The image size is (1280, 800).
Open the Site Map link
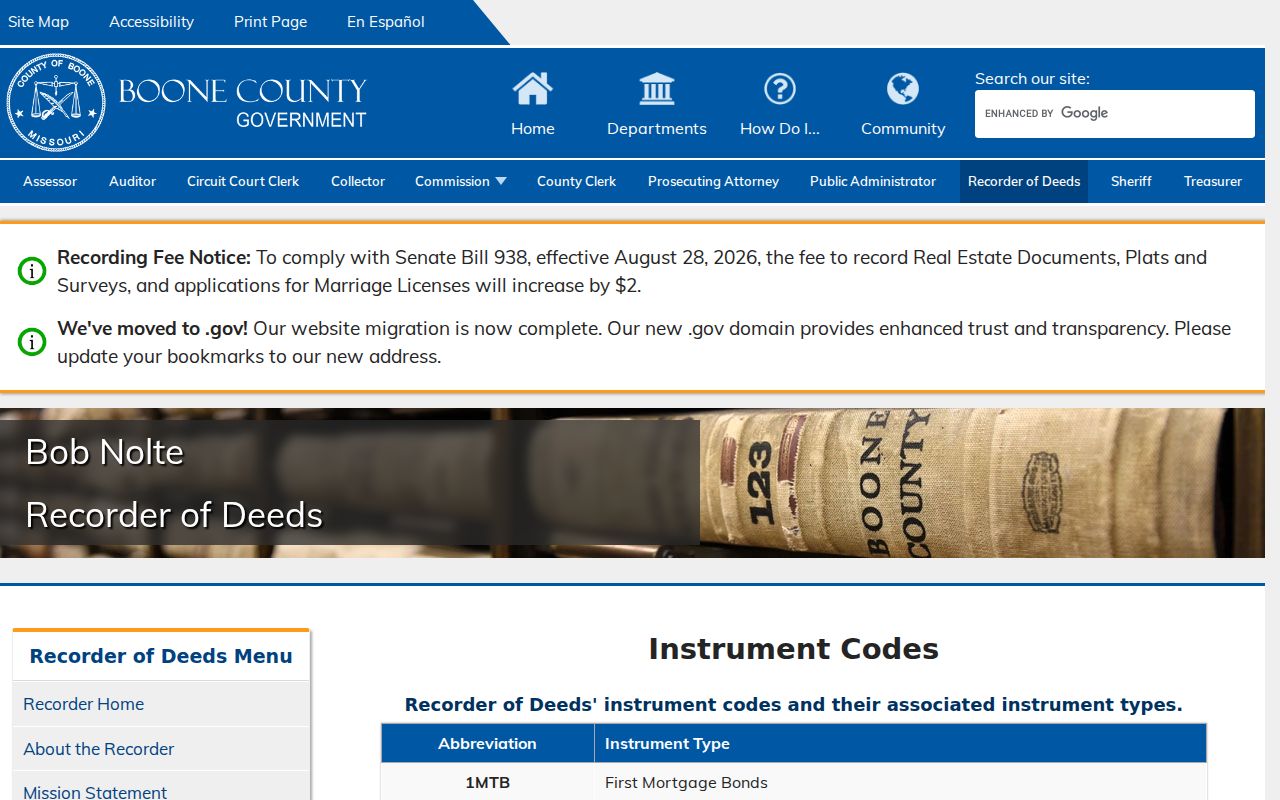pos(38,22)
